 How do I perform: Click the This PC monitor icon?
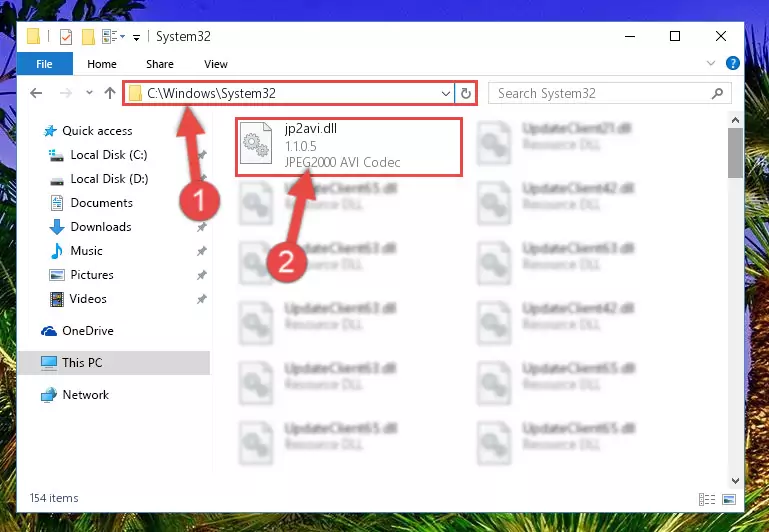coord(49,363)
